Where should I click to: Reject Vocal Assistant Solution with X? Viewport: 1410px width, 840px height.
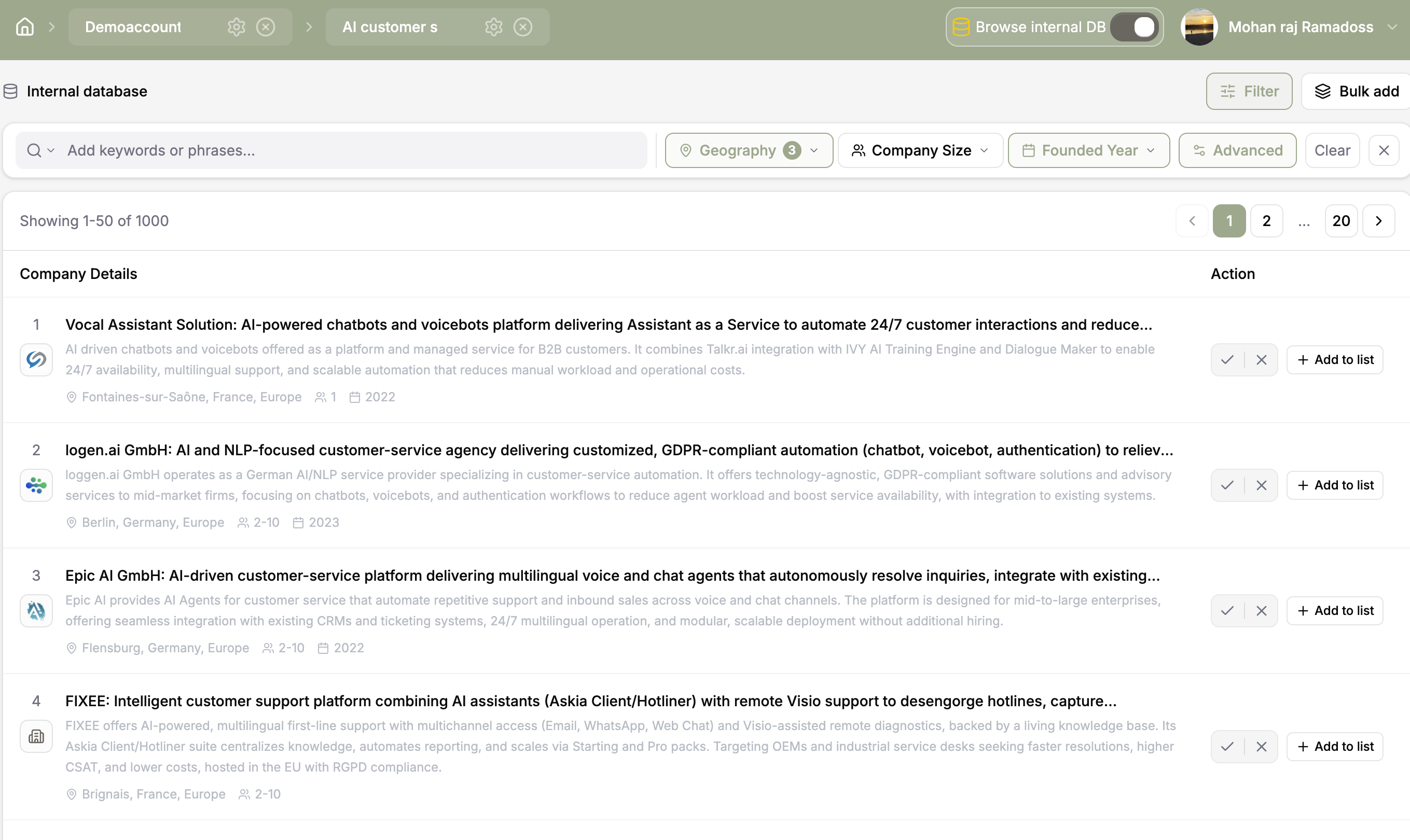(x=1261, y=360)
